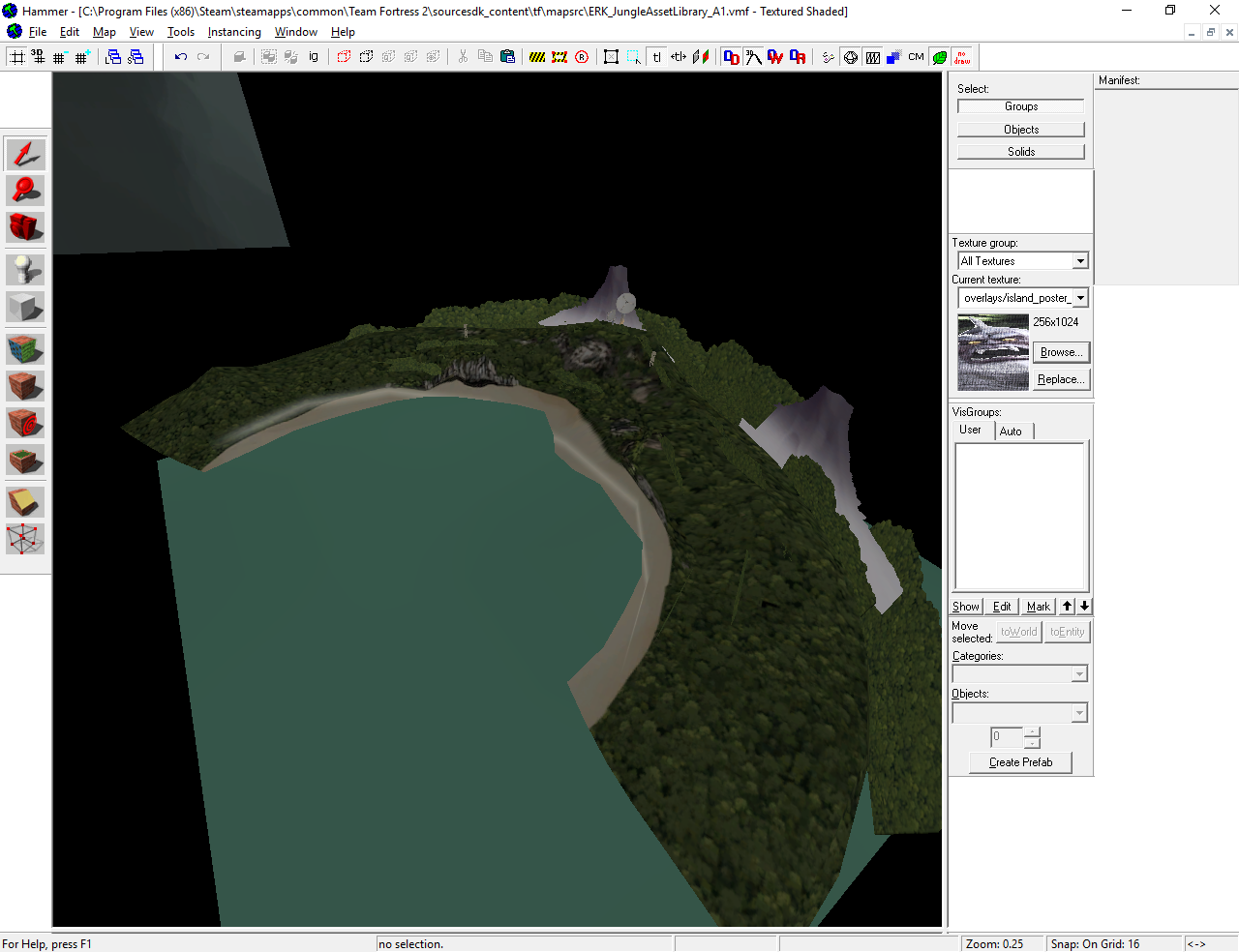Screen dimensions: 1239x952
Task: Select the Block tool
Action: [25, 307]
